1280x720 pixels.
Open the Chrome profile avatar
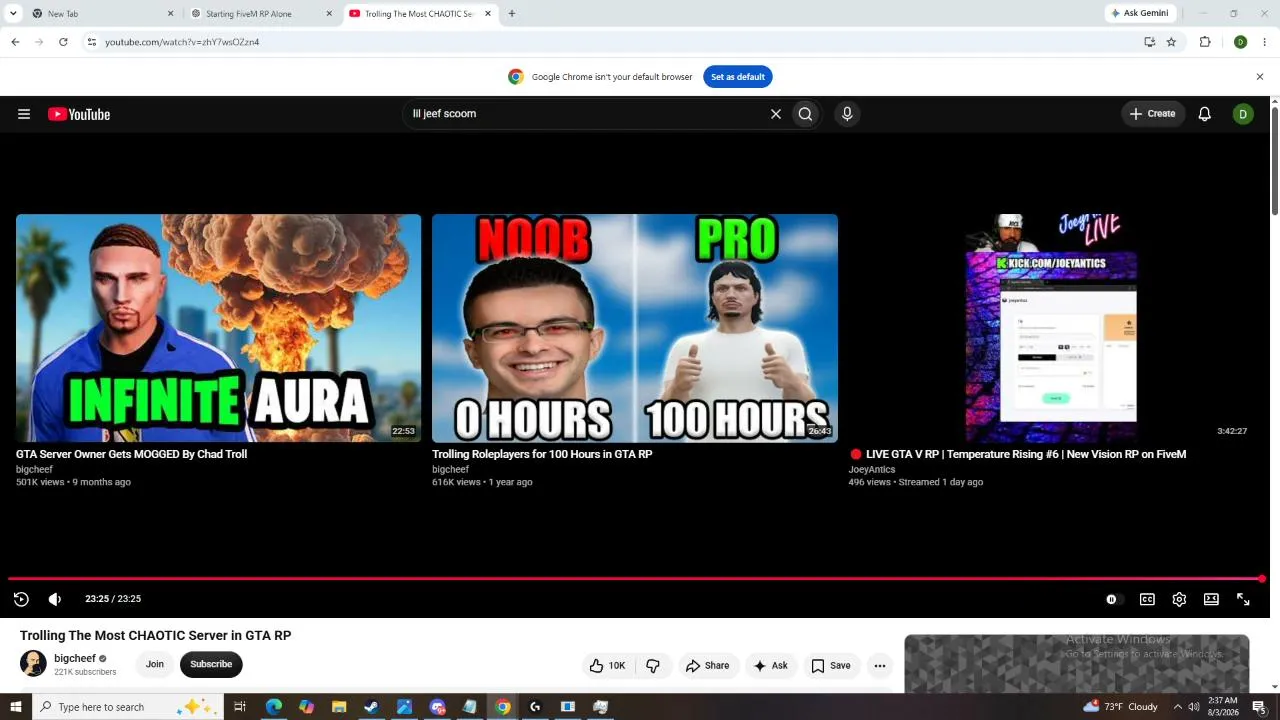[1240, 42]
